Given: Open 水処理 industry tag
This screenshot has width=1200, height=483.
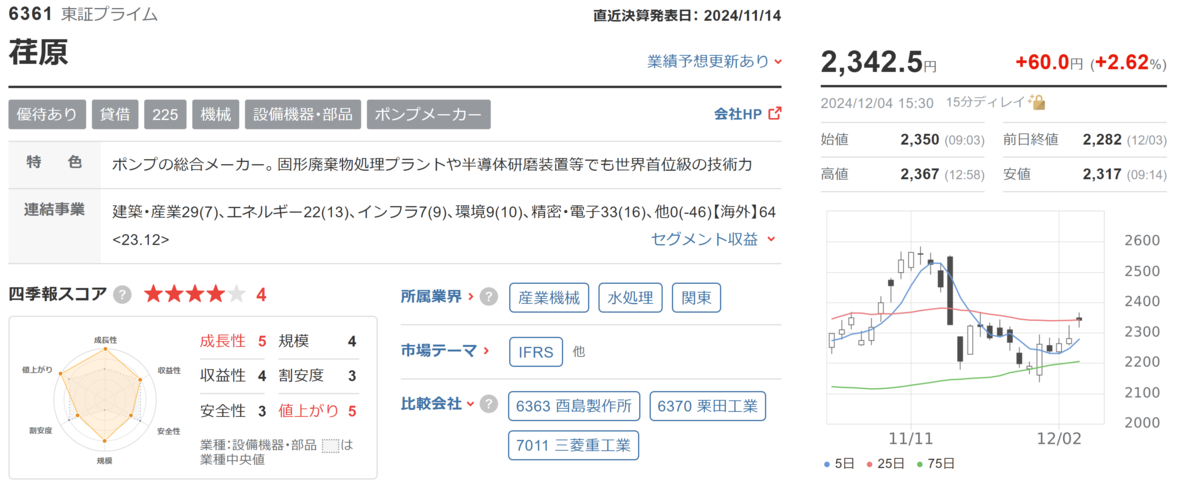Looking at the screenshot, I should (632, 297).
